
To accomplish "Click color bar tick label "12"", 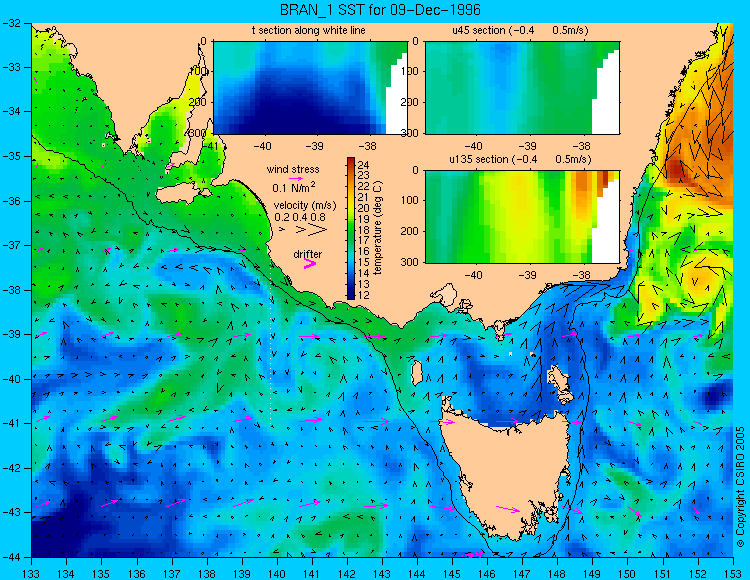I will pos(363,295).
